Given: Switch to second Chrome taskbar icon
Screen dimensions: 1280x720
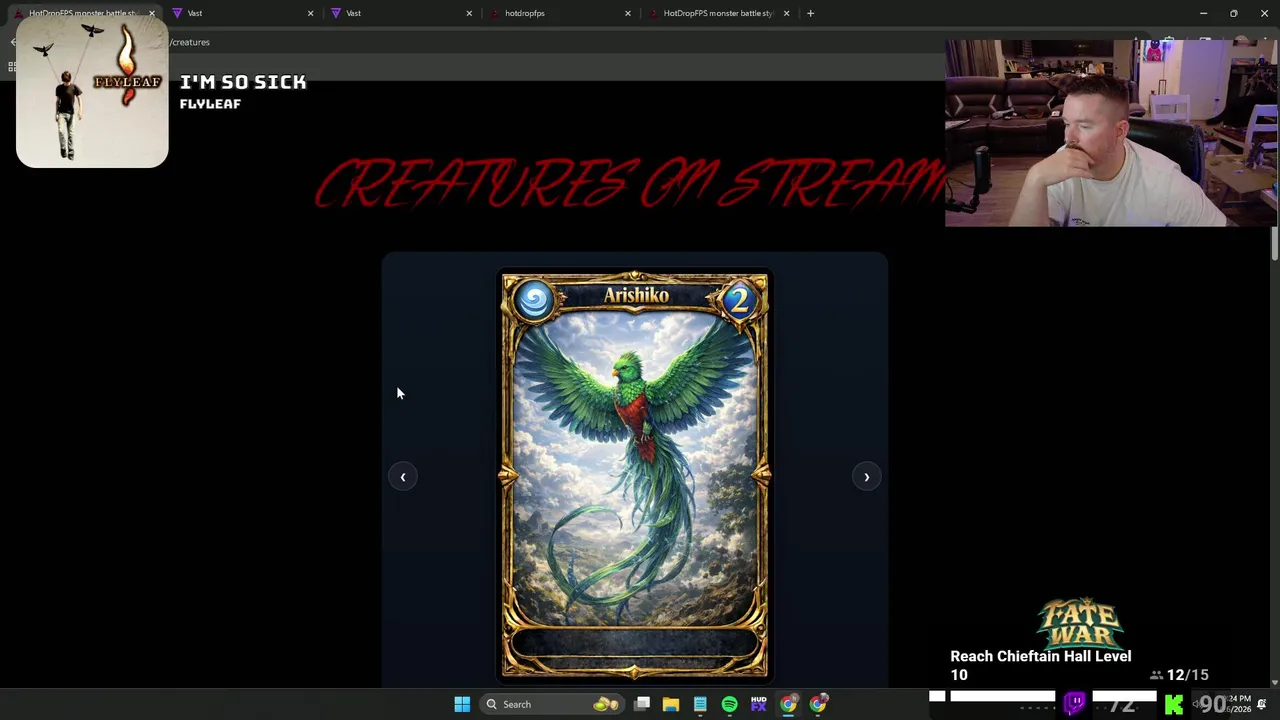Looking at the screenshot, I should [818, 704].
